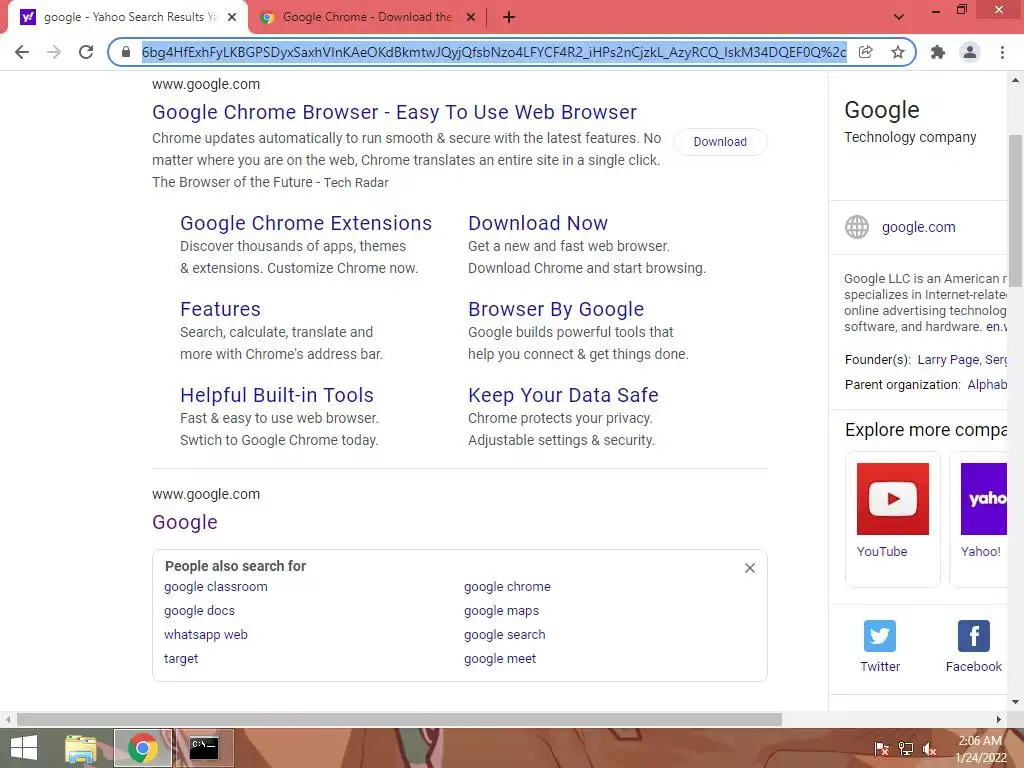This screenshot has width=1024, height=768.
Task: View site info via the padlock icon
Action: point(126,52)
